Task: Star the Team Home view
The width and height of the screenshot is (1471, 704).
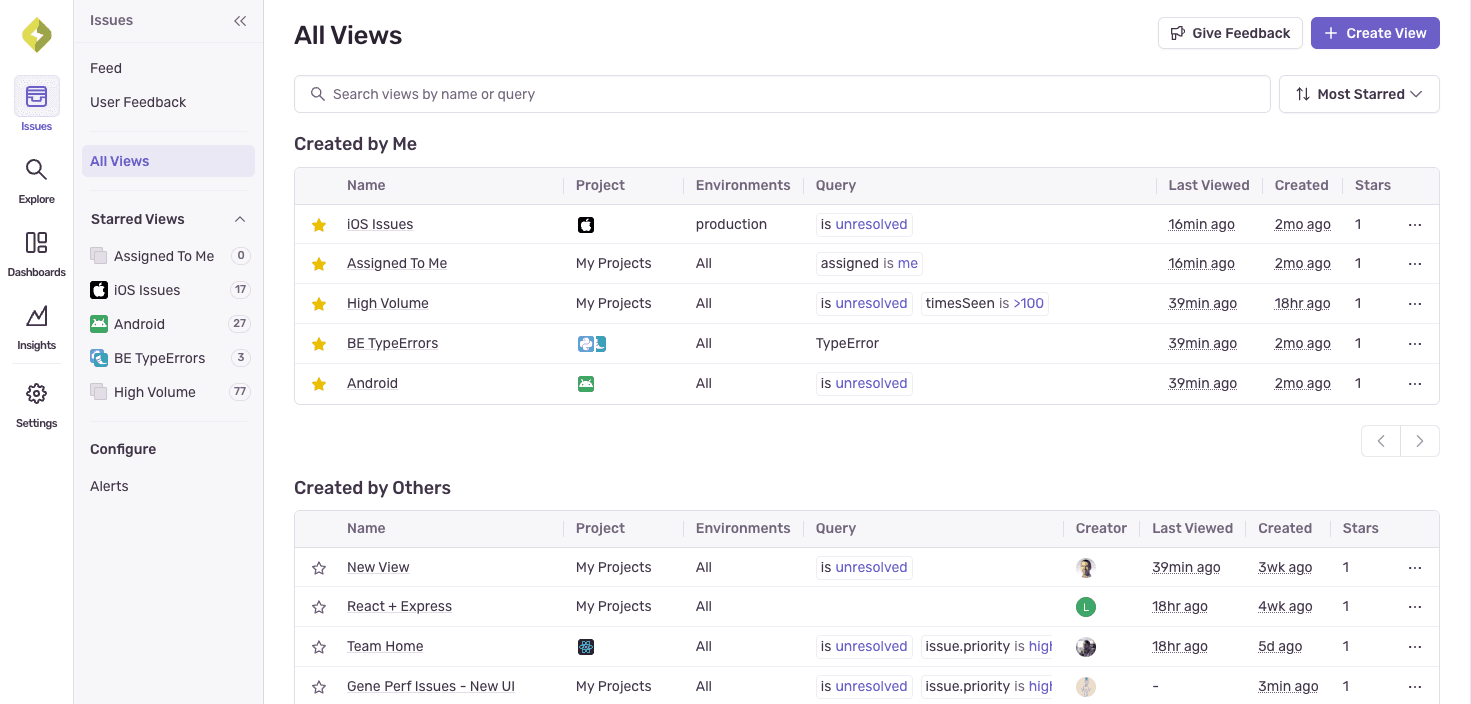Action: [319, 647]
